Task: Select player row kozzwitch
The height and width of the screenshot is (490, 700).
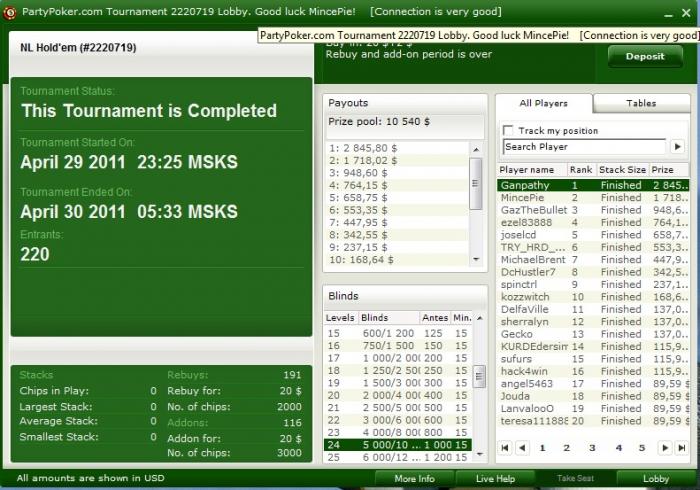Action: [593, 297]
